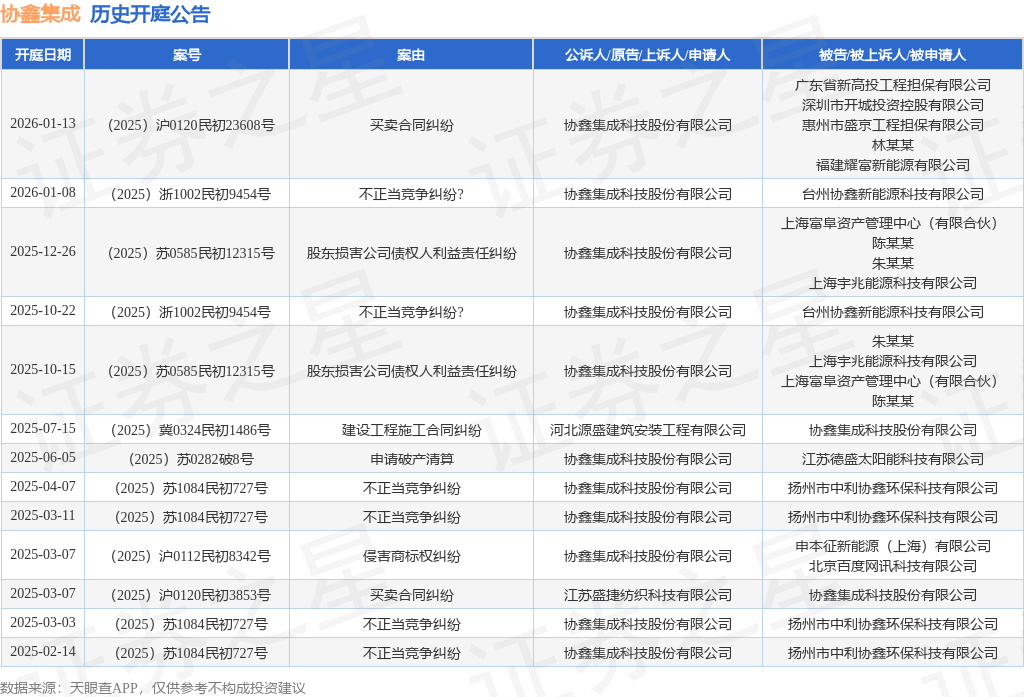Click plaintiff 协鑫集成科技股份有限公司 in the 2025-06-05 row
The height and width of the screenshot is (697, 1024).
click(648, 459)
